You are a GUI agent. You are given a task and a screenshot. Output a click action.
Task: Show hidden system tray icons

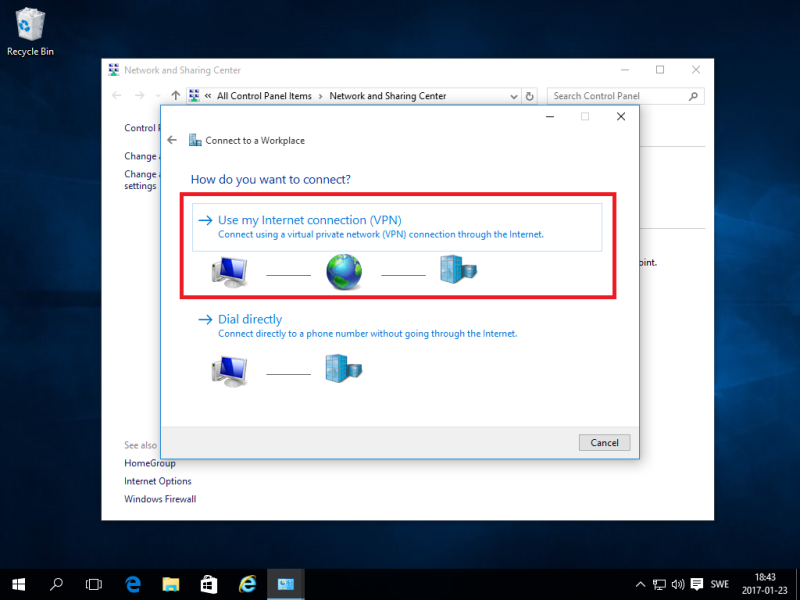click(641, 584)
